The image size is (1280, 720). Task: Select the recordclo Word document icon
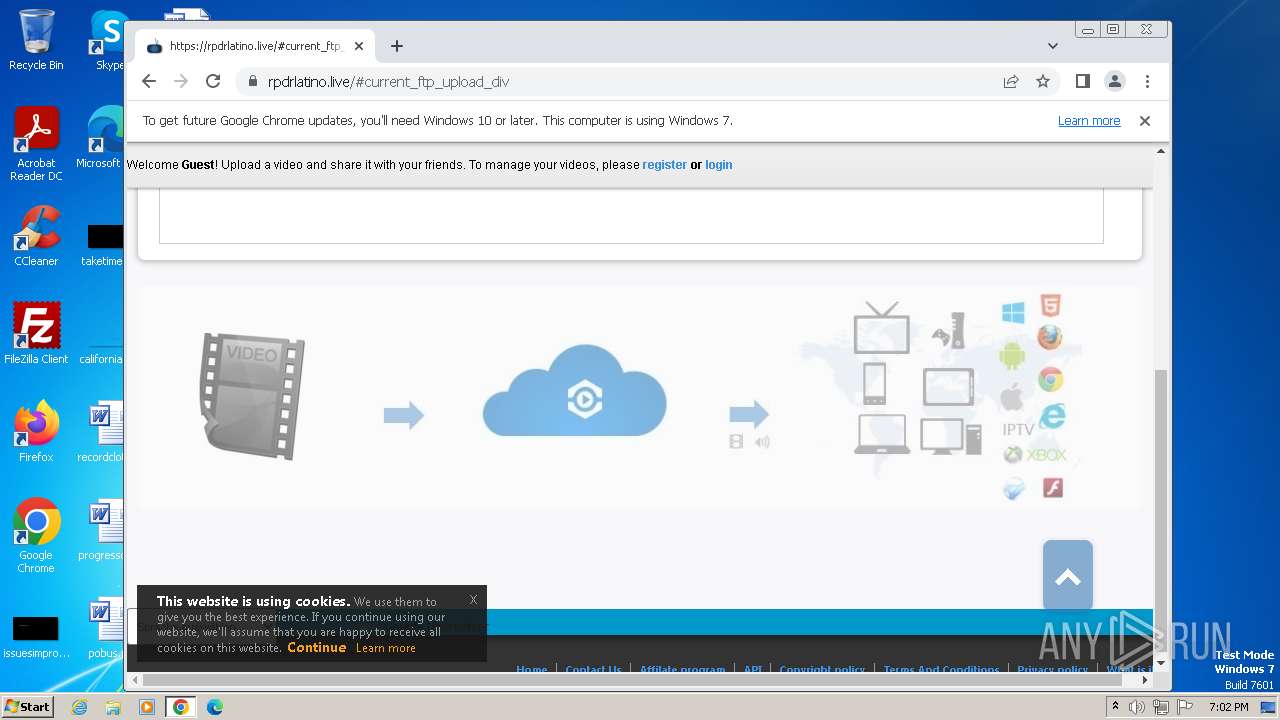pyautogui.click(x=103, y=432)
